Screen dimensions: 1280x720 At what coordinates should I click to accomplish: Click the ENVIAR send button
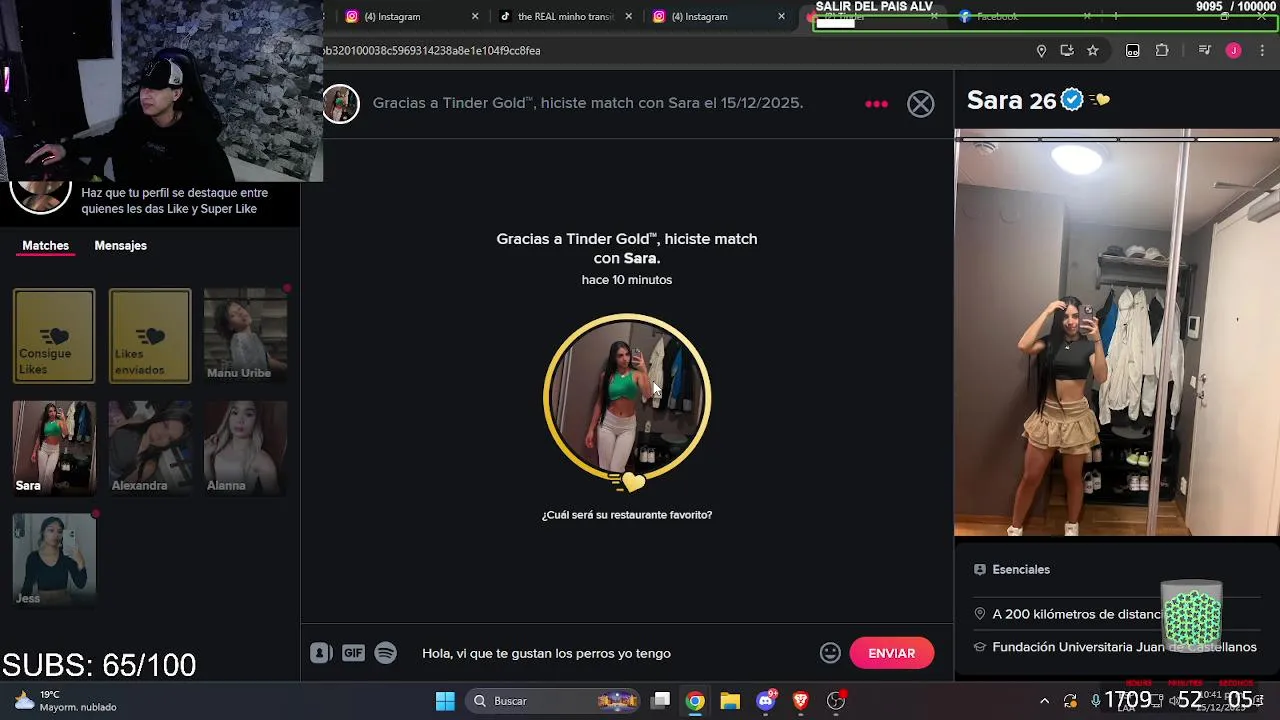coord(891,653)
